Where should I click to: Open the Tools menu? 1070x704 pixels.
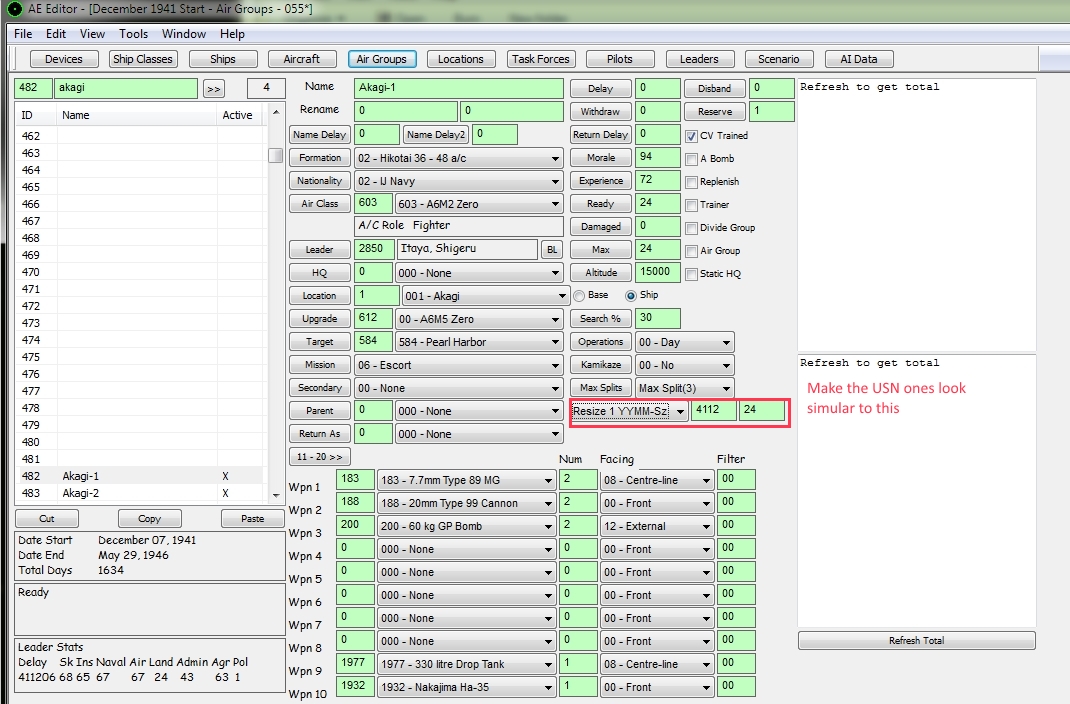(133, 33)
